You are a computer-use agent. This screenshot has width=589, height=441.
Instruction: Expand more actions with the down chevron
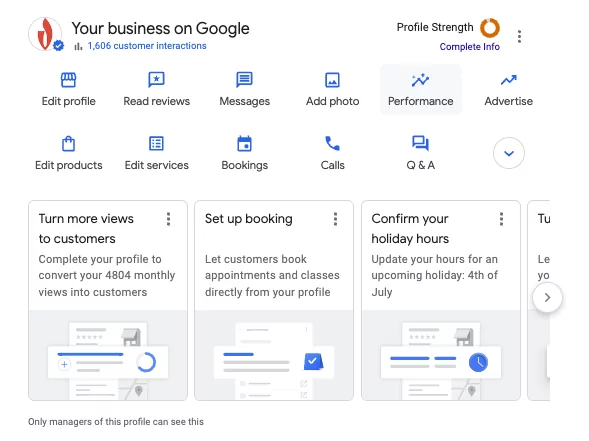pyautogui.click(x=509, y=153)
